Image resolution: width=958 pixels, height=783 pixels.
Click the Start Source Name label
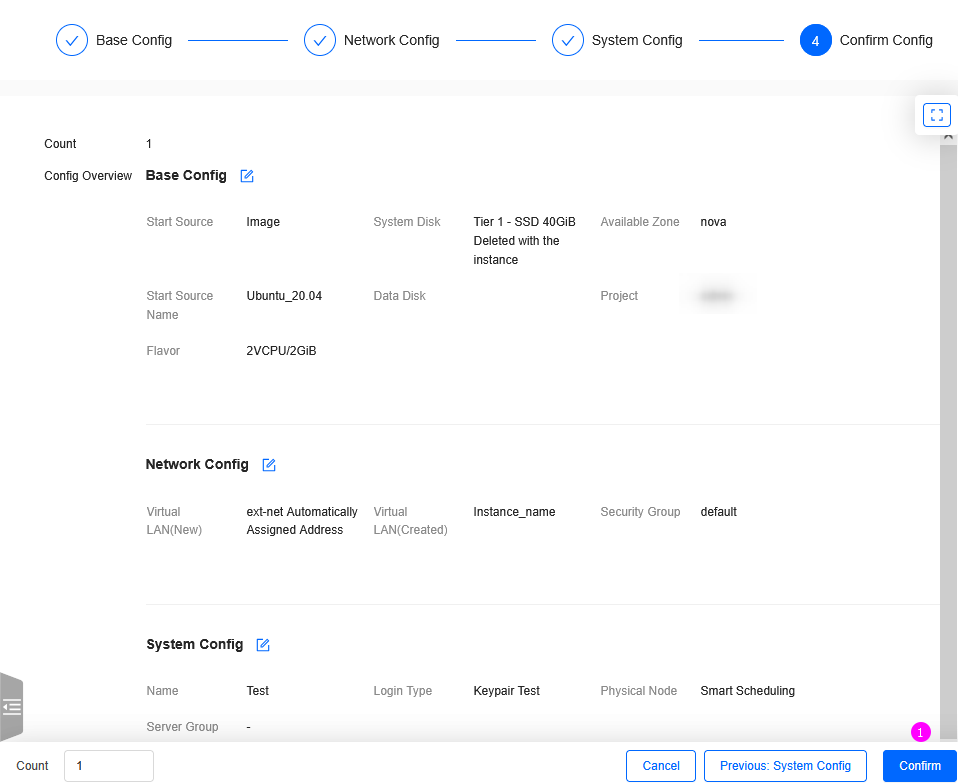tap(180, 305)
